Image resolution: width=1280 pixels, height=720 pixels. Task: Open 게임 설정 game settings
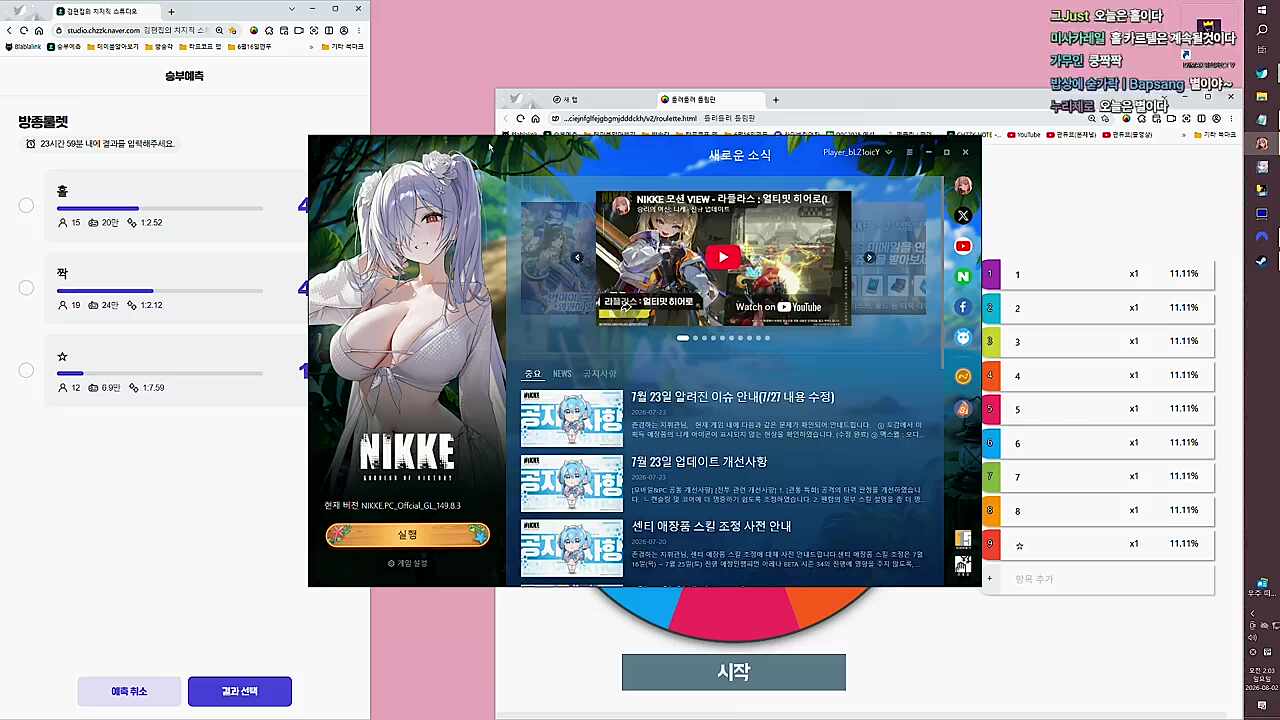click(x=408, y=563)
